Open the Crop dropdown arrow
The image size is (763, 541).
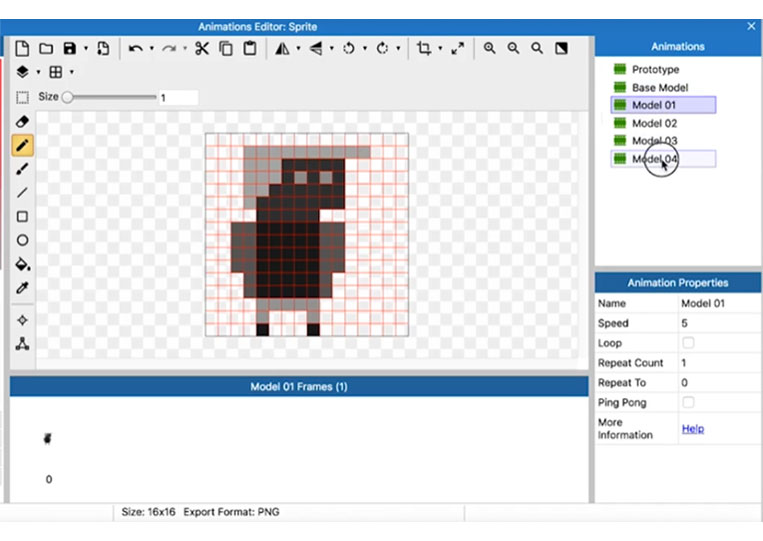440,48
